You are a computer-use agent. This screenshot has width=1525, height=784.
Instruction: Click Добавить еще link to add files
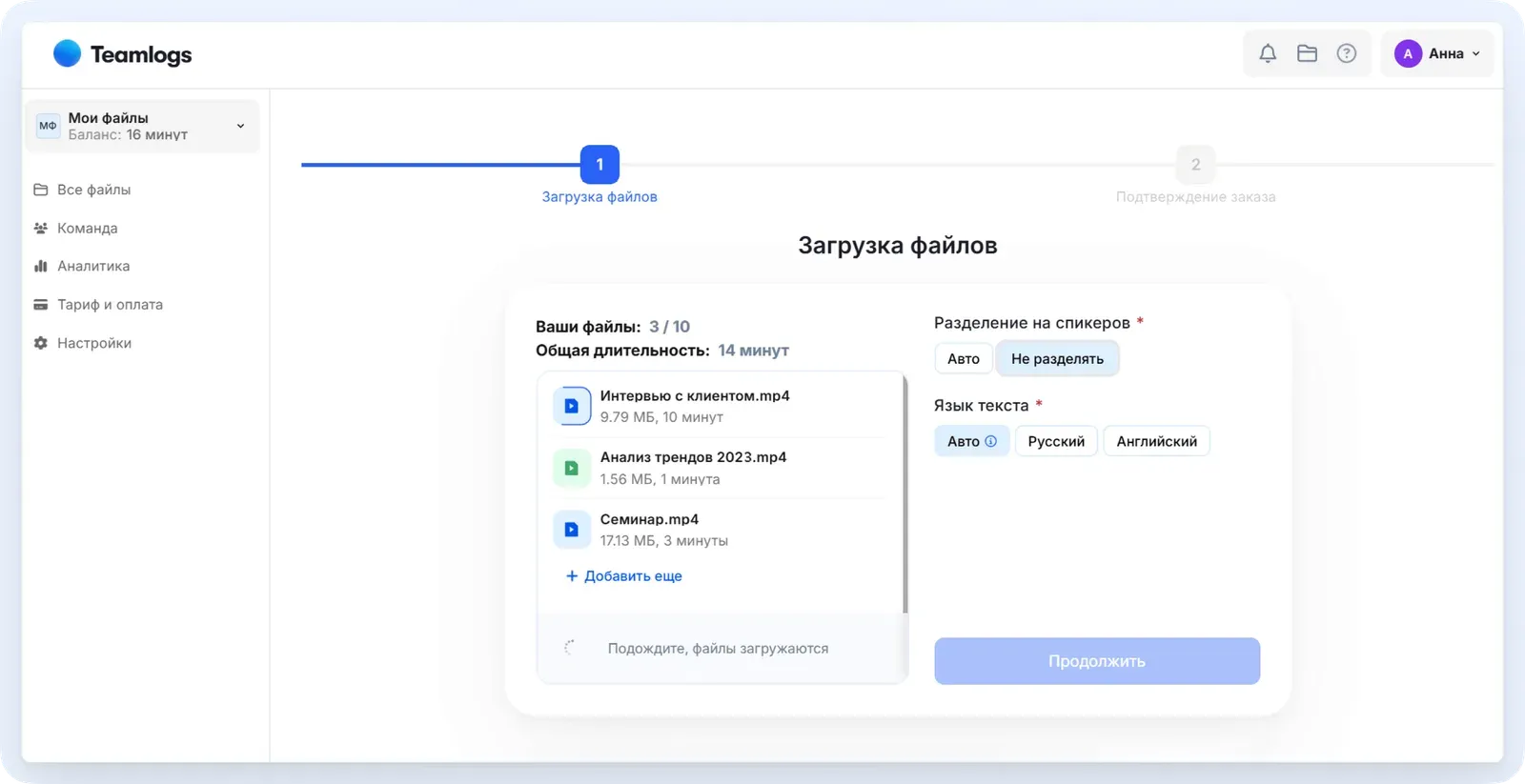(x=633, y=575)
